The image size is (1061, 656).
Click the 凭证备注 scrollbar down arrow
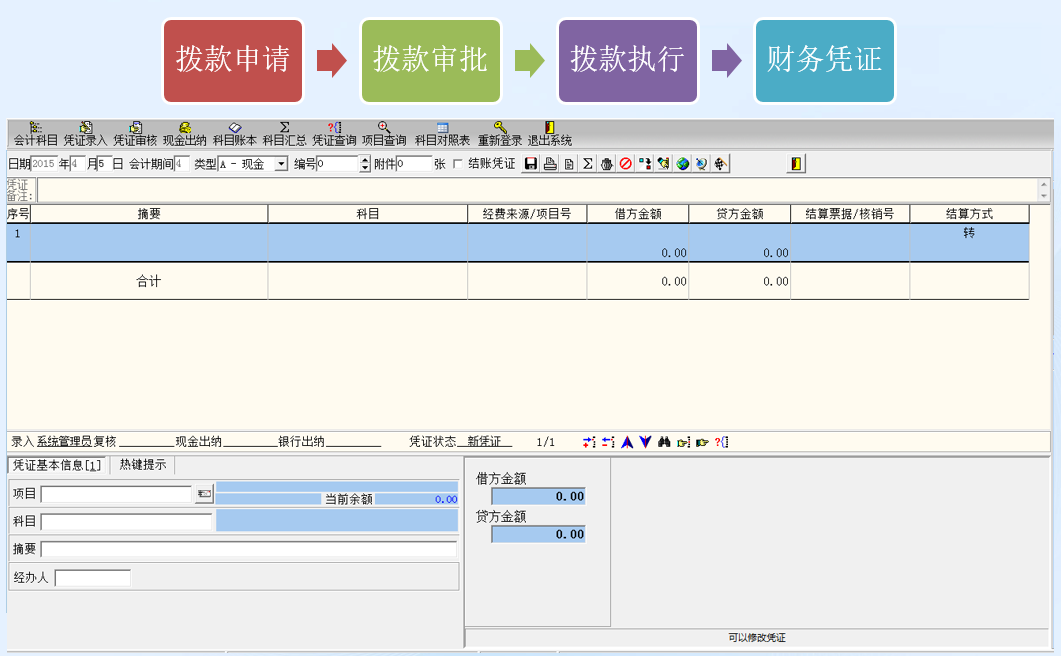coord(1044,196)
